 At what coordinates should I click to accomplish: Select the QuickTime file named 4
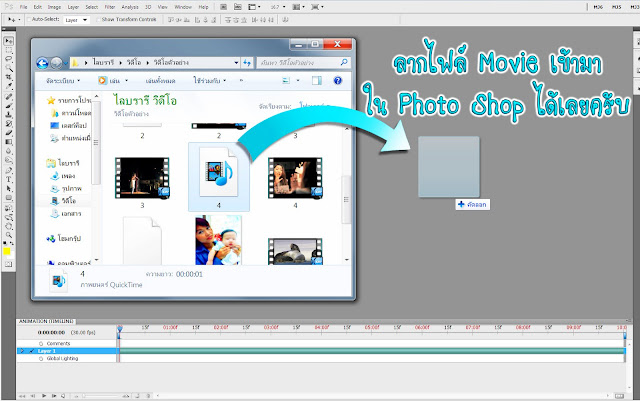[x=218, y=176]
